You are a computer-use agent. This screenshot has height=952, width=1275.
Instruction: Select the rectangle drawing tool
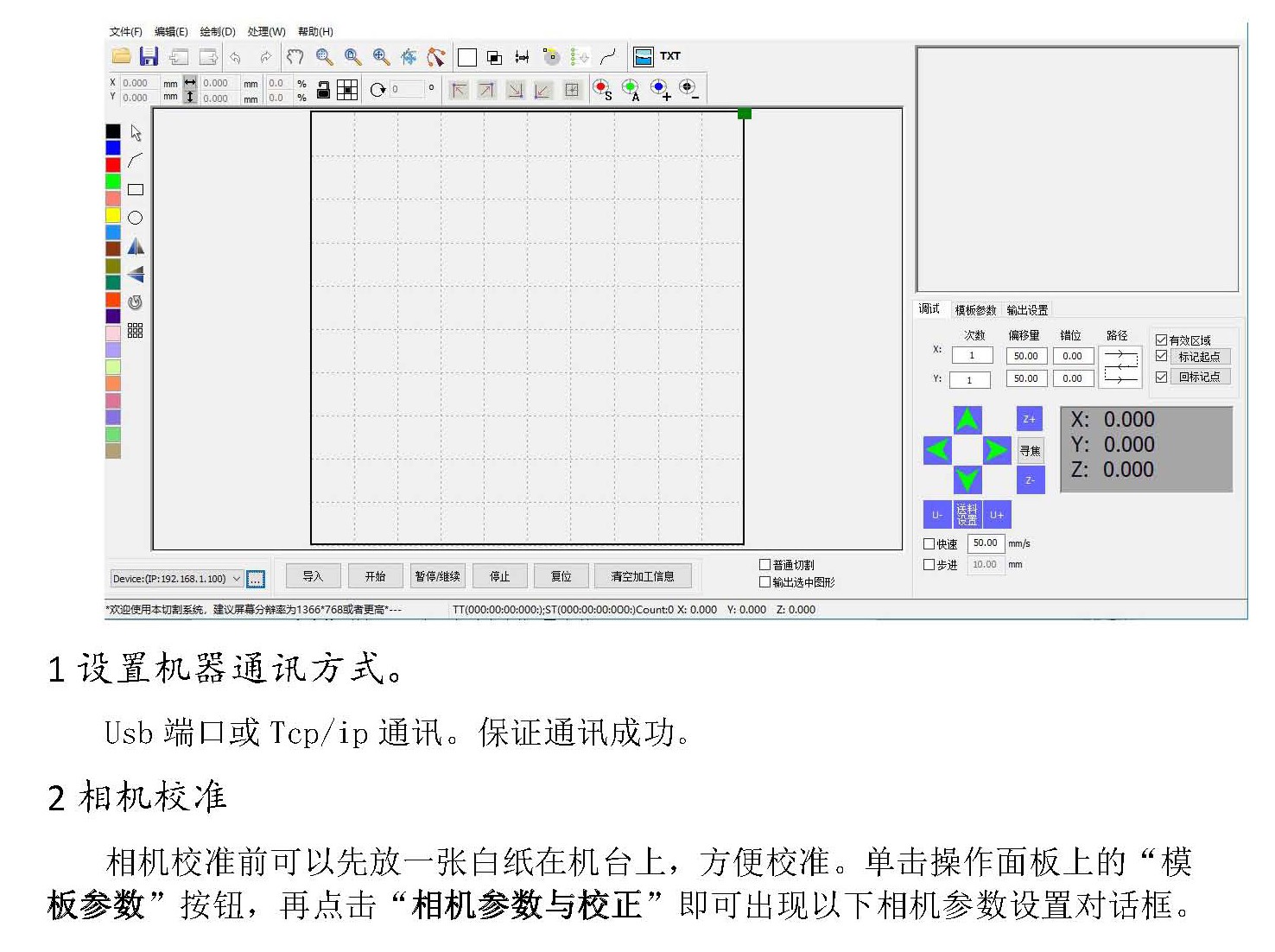136,189
